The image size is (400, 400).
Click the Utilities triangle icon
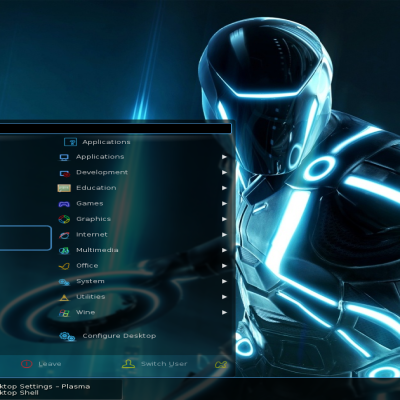click(64, 297)
